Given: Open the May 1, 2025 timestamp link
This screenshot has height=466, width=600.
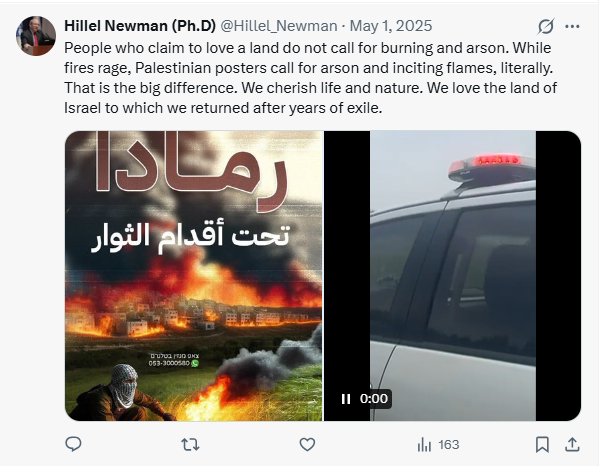Looking at the screenshot, I should (391, 26).
